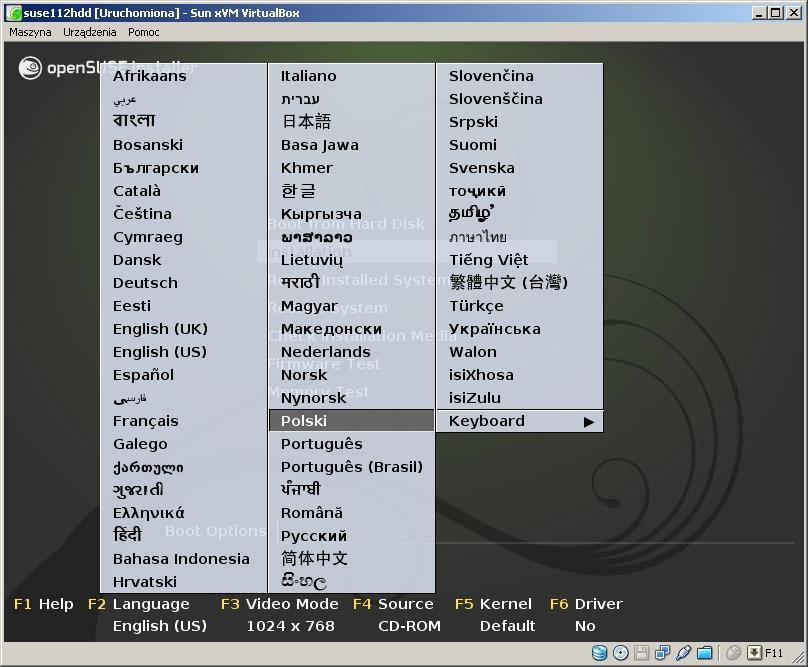Click the USB devices status icon
The image size is (808, 667).
683,653
